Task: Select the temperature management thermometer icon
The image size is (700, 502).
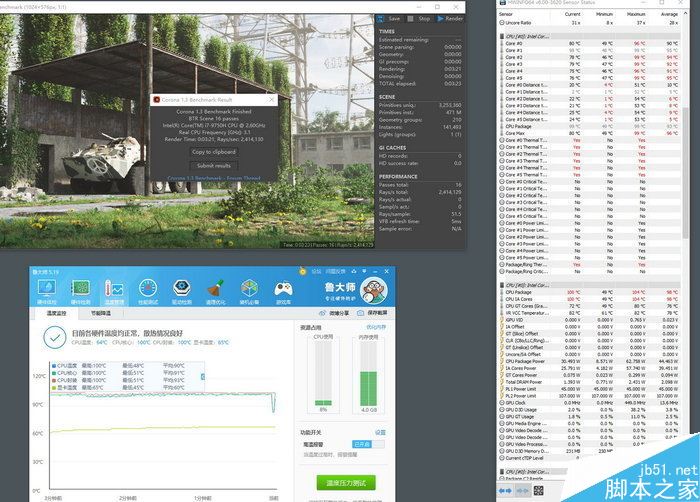Action: 114,289
